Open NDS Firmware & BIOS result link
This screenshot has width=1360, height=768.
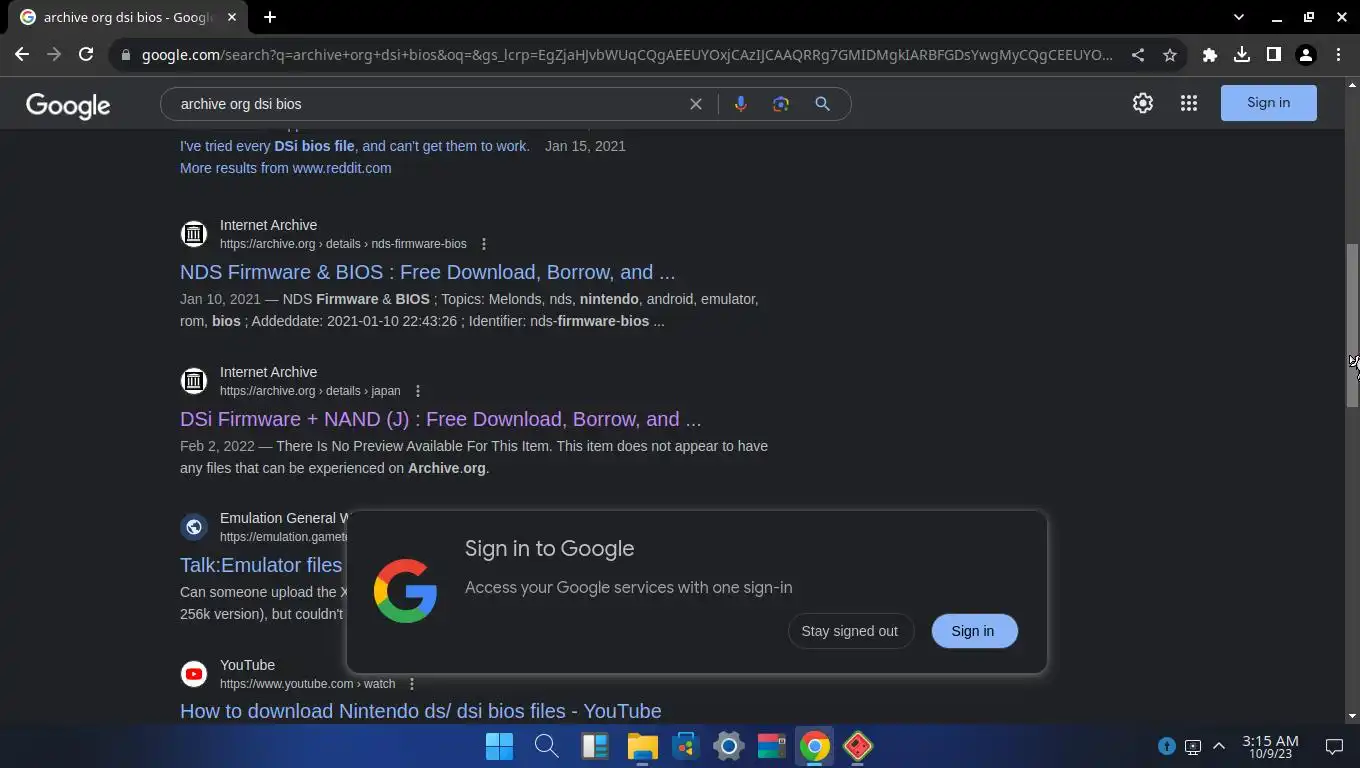click(427, 272)
